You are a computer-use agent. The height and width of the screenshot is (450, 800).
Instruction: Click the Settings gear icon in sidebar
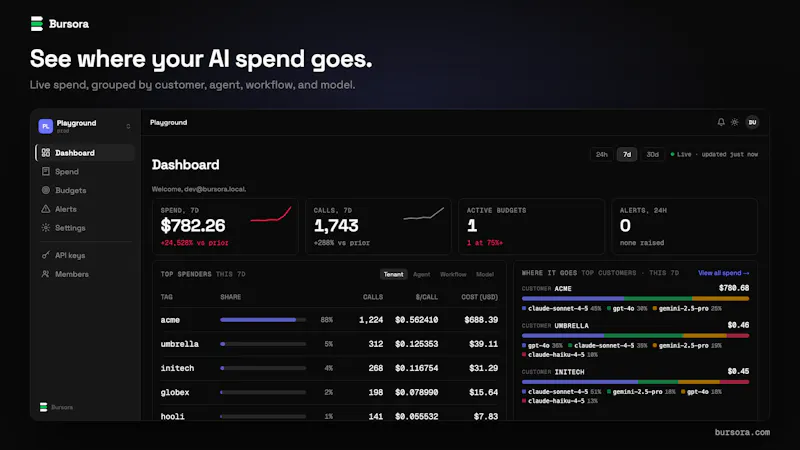coord(46,228)
